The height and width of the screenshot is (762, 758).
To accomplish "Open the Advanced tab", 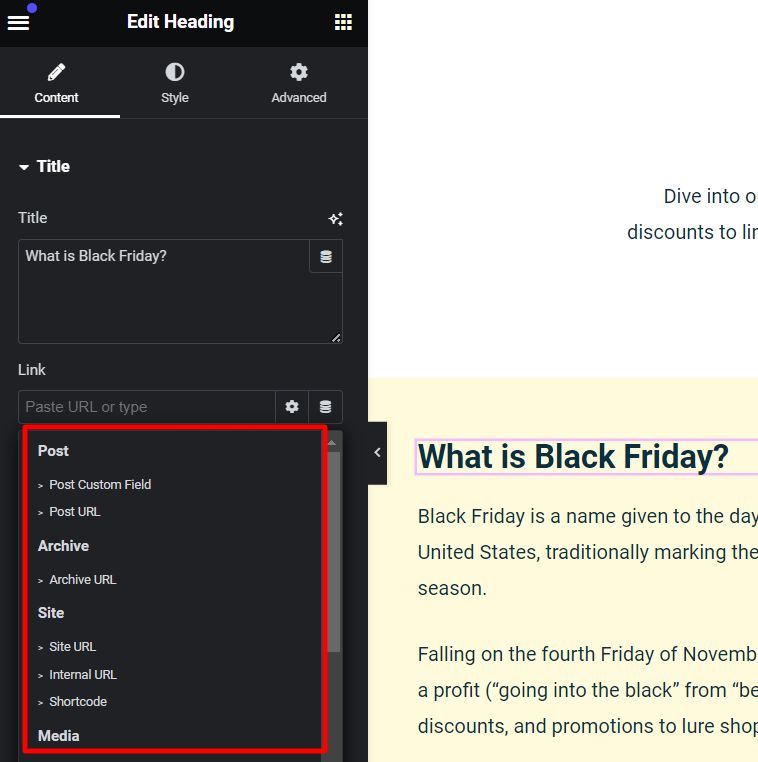I will click(x=298, y=84).
